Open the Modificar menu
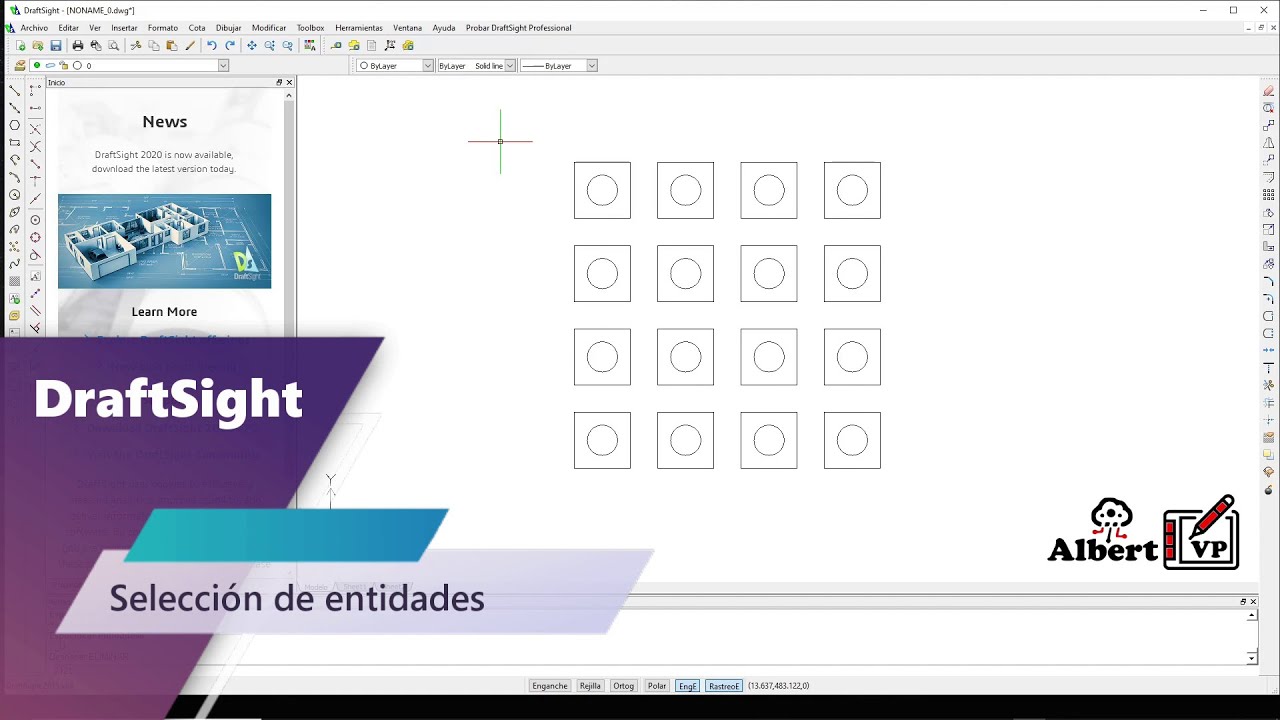This screenshot has width=1280, height=720. (269, 28)
